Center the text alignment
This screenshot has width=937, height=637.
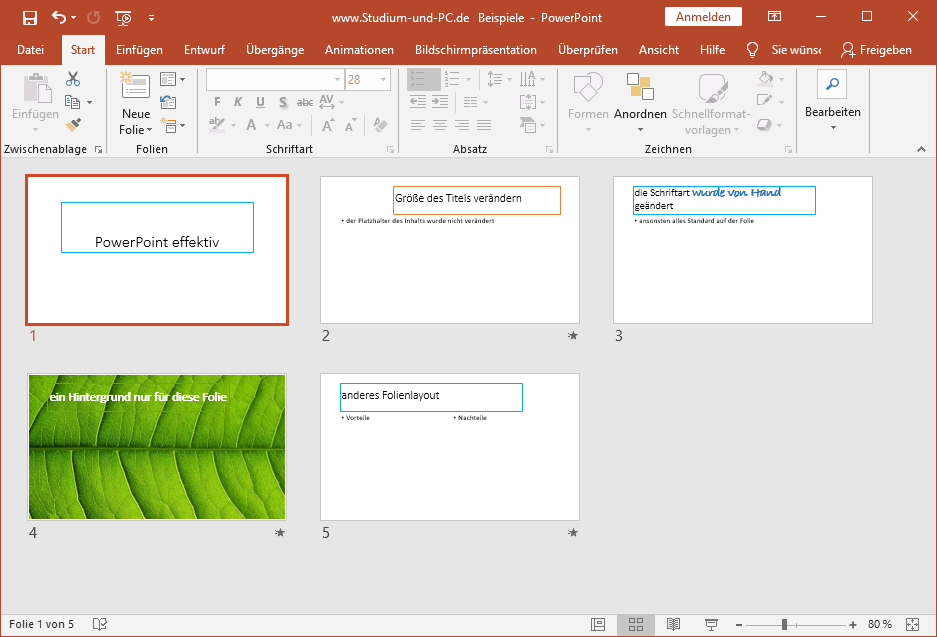(440, 125)
